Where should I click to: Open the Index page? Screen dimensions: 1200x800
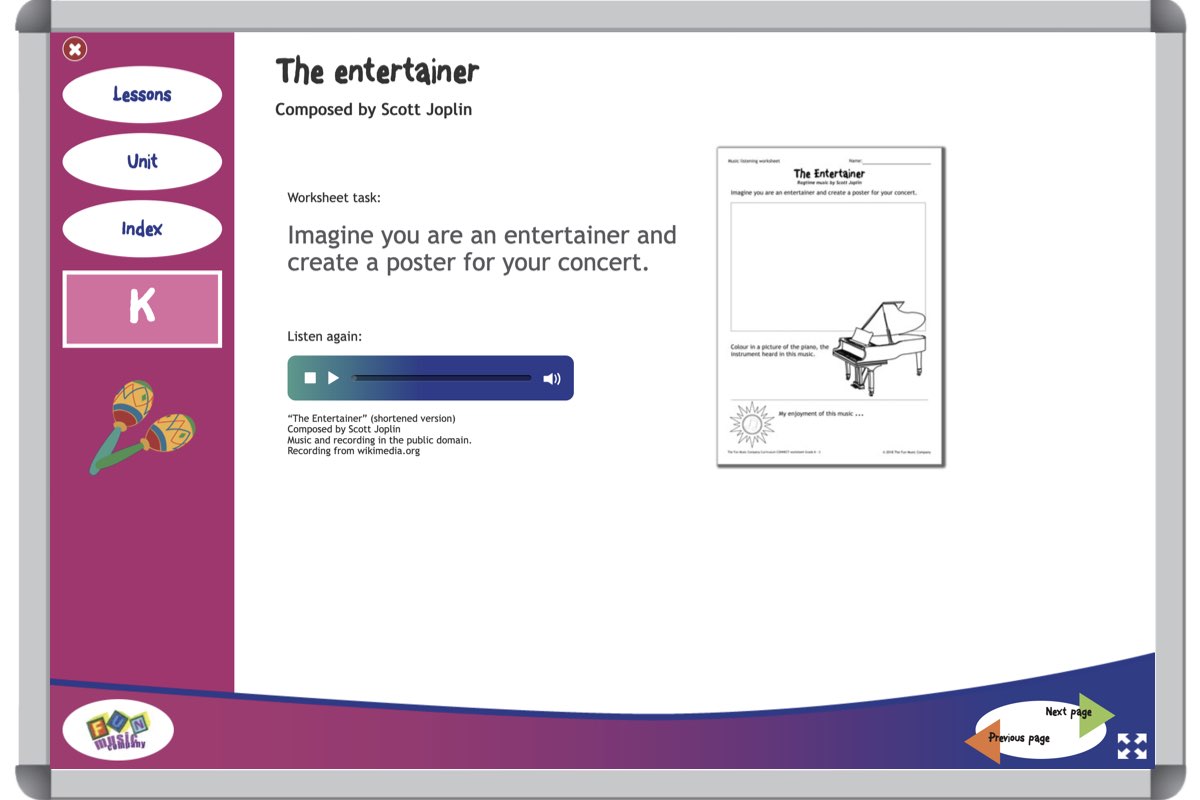click(x=142, y=229)
